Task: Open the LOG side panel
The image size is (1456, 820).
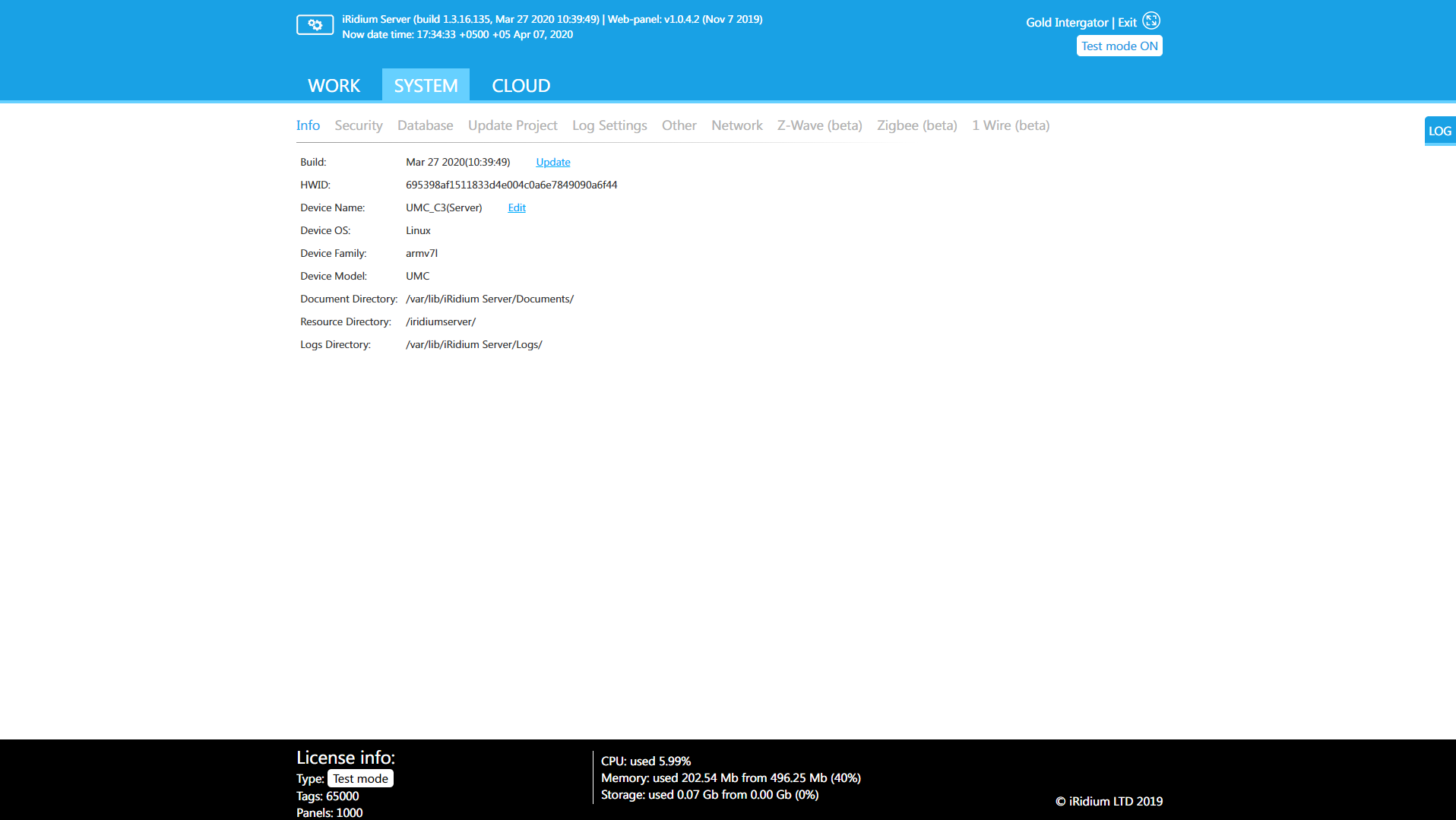Action: (1439, 131)
